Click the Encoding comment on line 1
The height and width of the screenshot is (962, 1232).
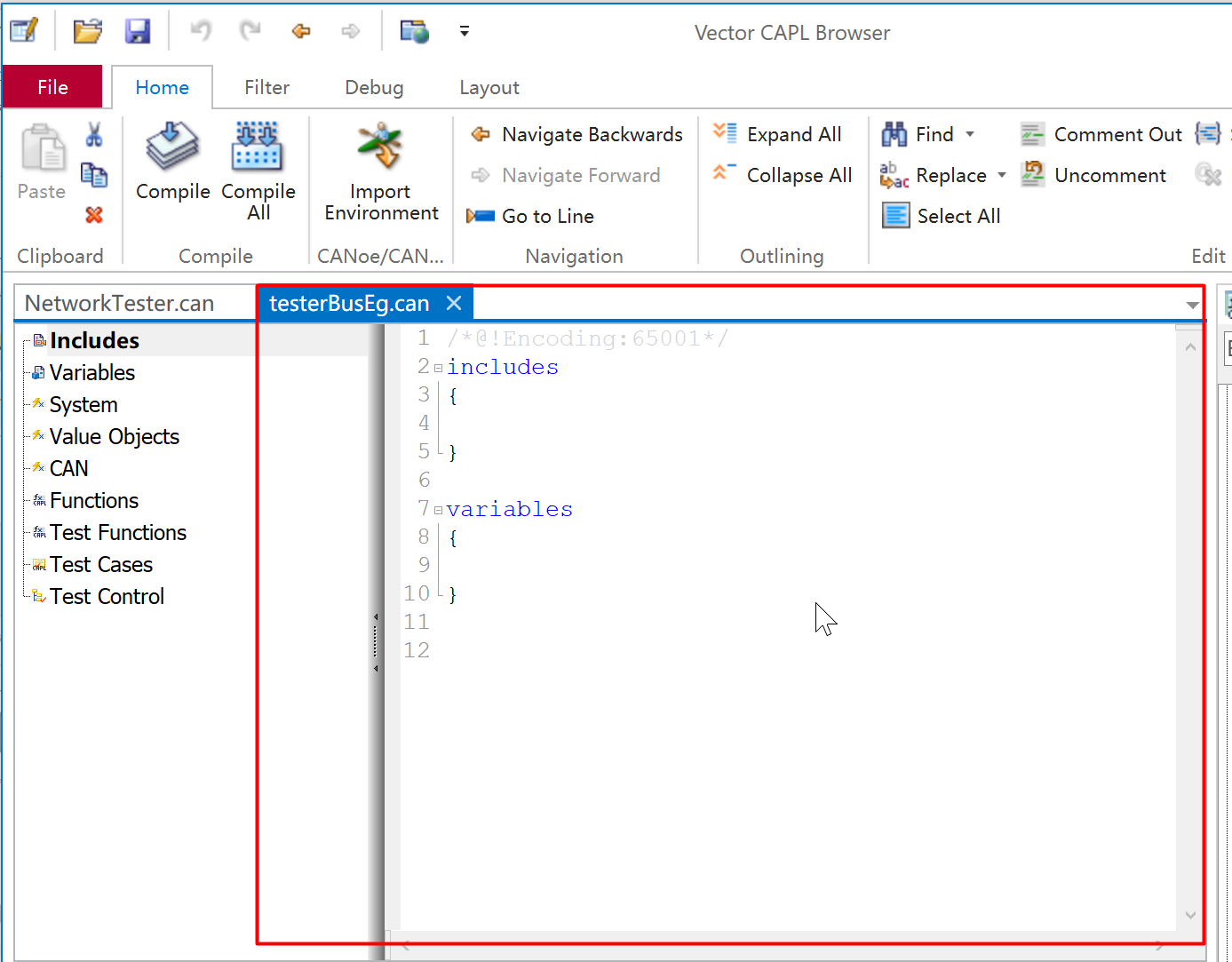587,338
